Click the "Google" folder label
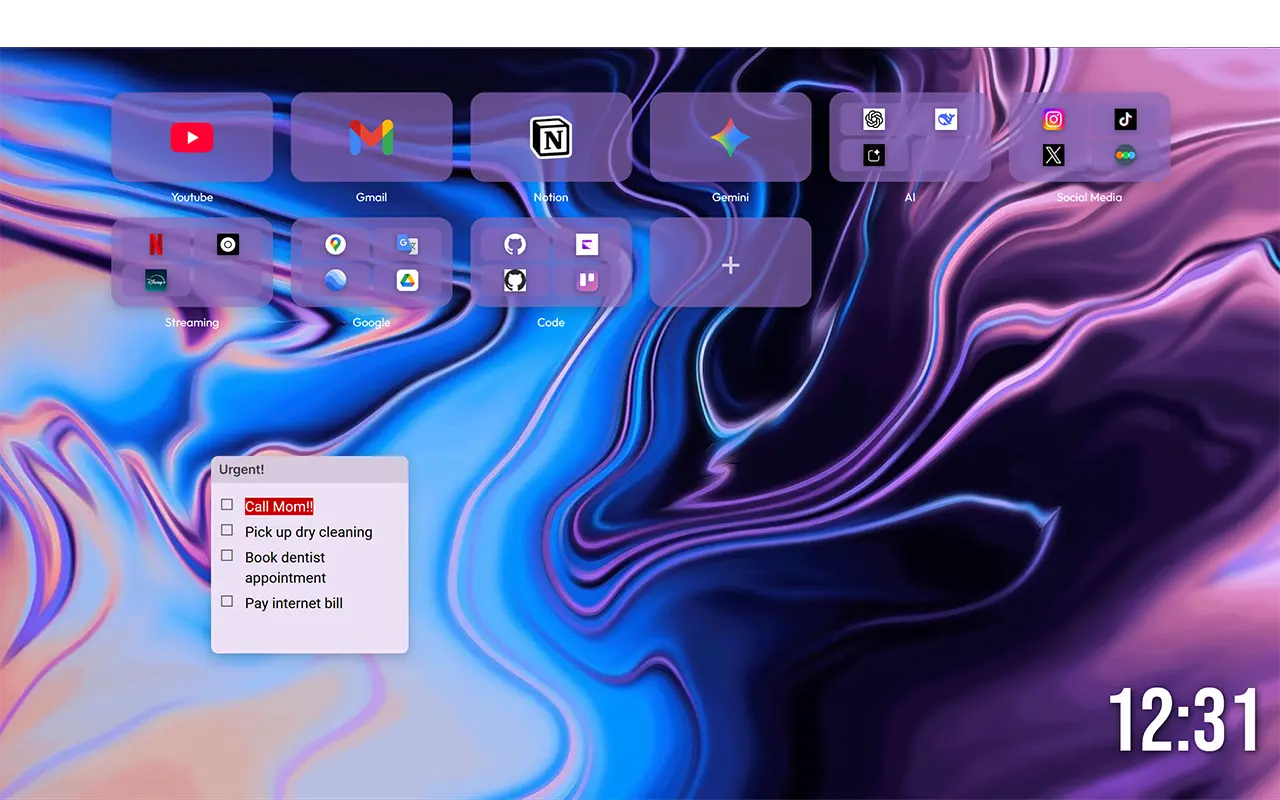Viewport: 1280px width, 800px height. pos(371,322)
